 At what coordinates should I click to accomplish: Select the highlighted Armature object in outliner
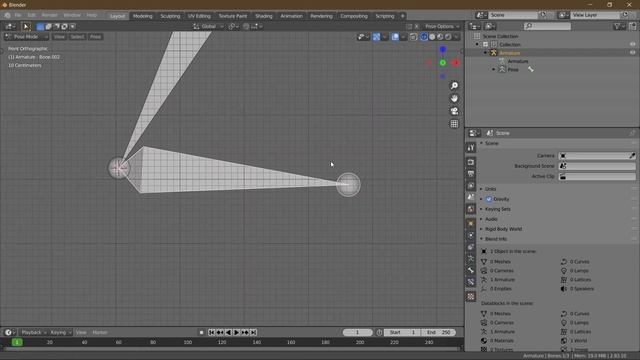[510, 53]
